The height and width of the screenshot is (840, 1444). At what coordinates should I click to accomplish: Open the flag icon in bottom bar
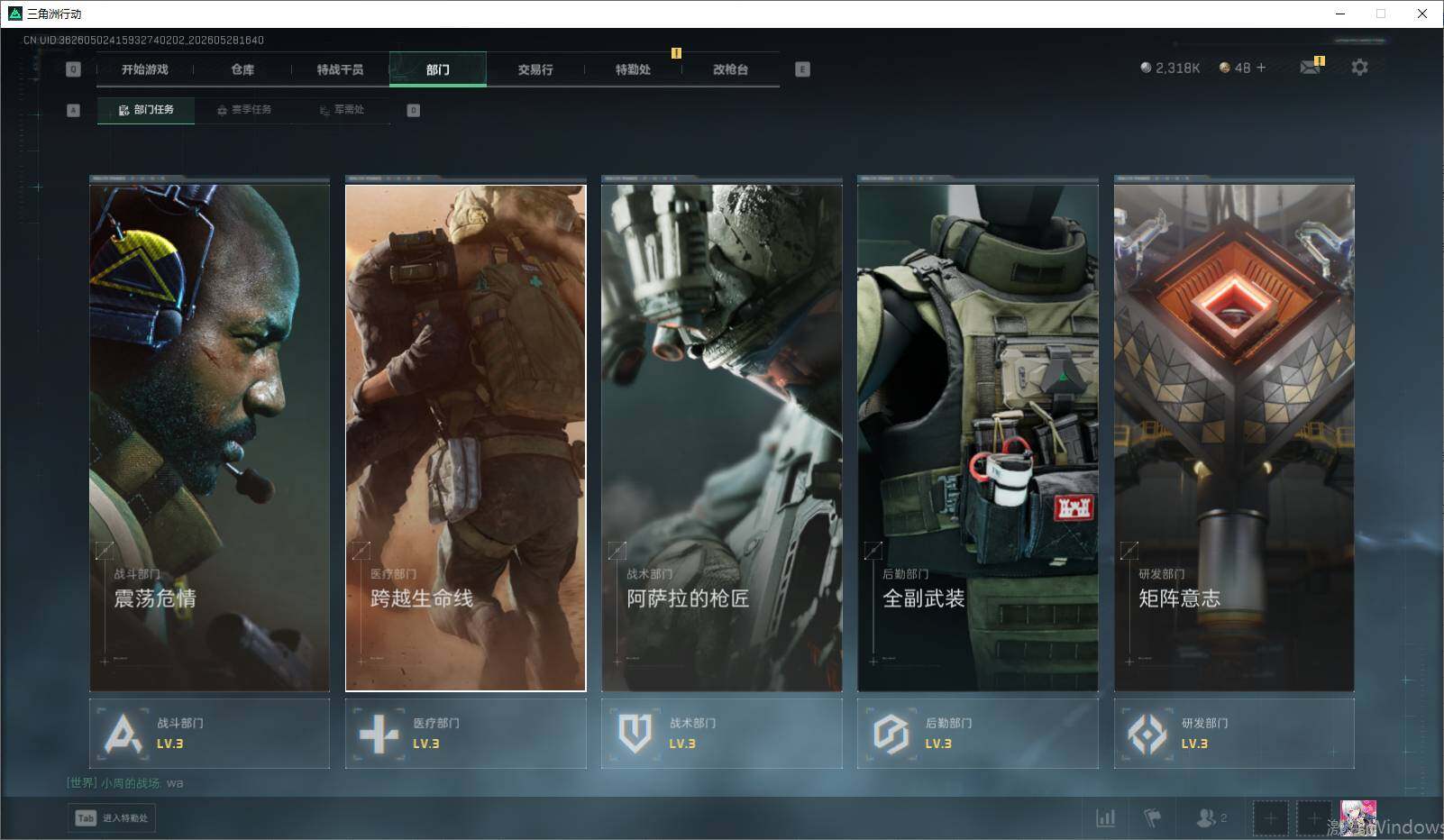coord(1152,817)
